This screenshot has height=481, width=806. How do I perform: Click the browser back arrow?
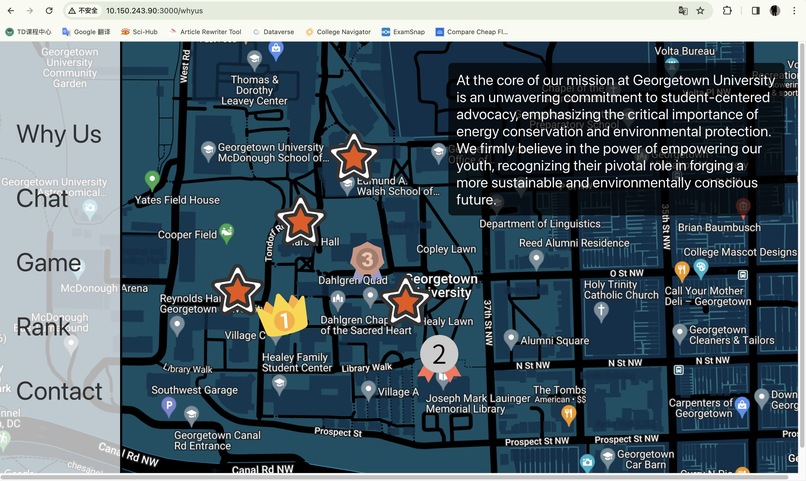coord(11,10)
